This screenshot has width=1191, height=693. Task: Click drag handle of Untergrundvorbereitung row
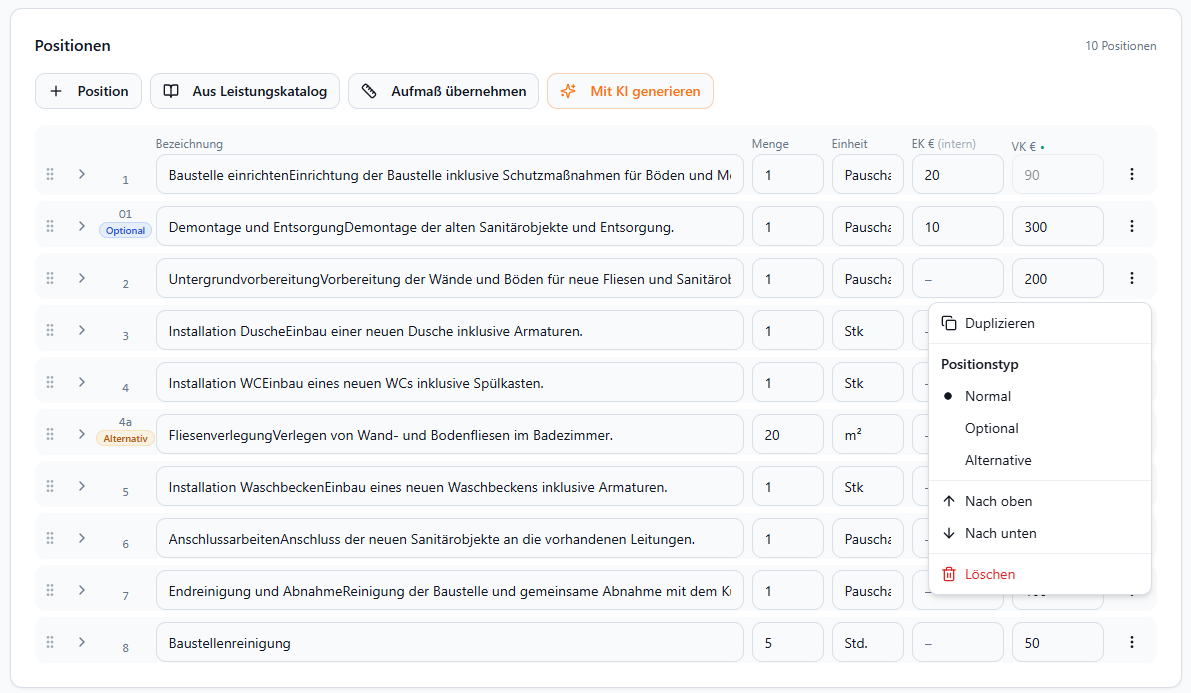pos(50,278)
